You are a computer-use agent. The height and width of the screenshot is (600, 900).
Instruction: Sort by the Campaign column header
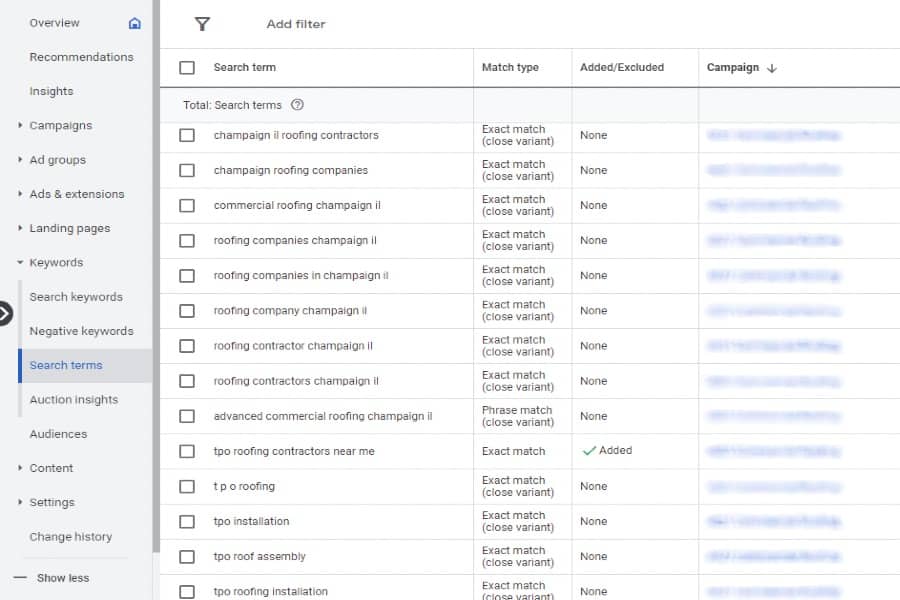pyautogui.click(x=732, y=67)
